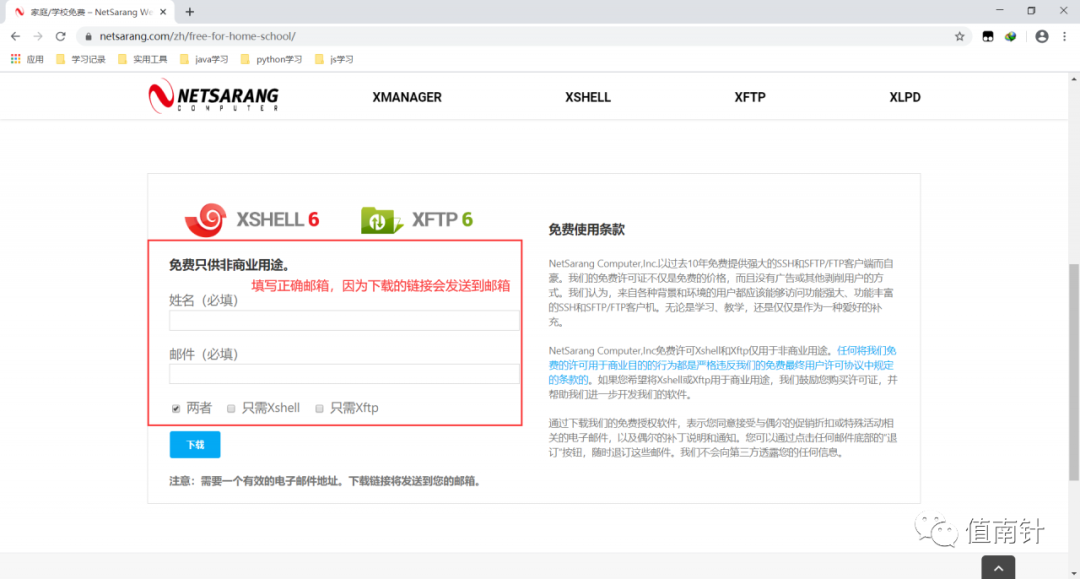Click the address bar URL
This screenshot has height=579, width=1080.
(197, 36)
